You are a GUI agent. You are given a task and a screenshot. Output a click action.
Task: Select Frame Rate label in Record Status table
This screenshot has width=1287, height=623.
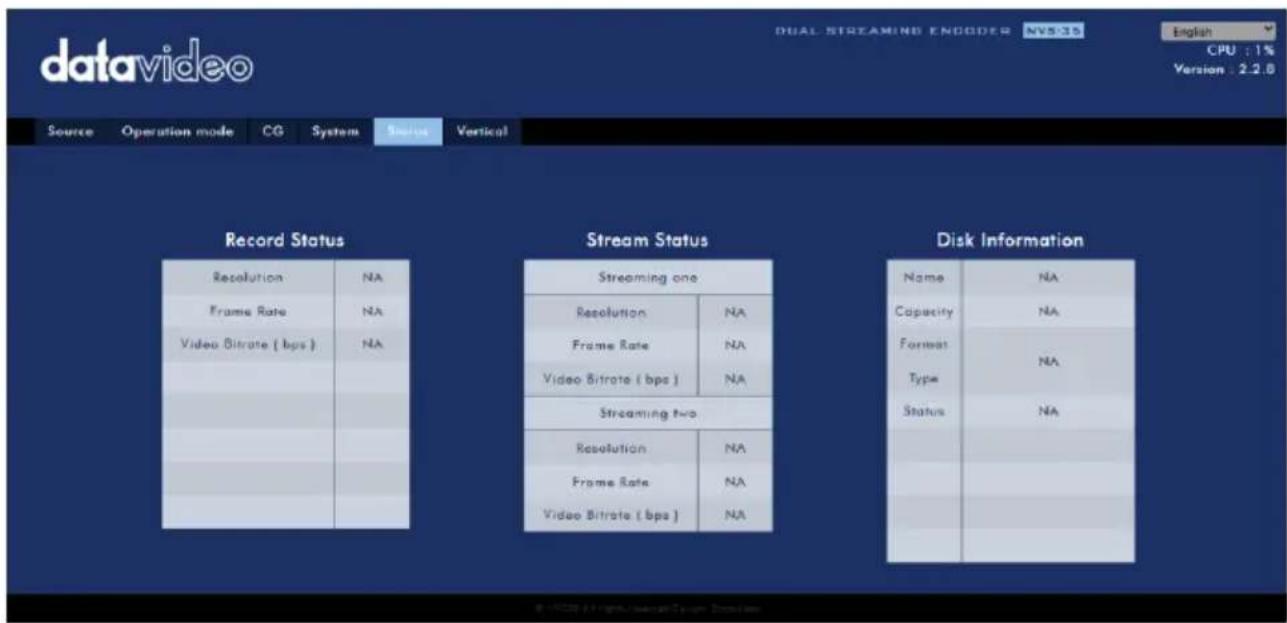point(247,311)
